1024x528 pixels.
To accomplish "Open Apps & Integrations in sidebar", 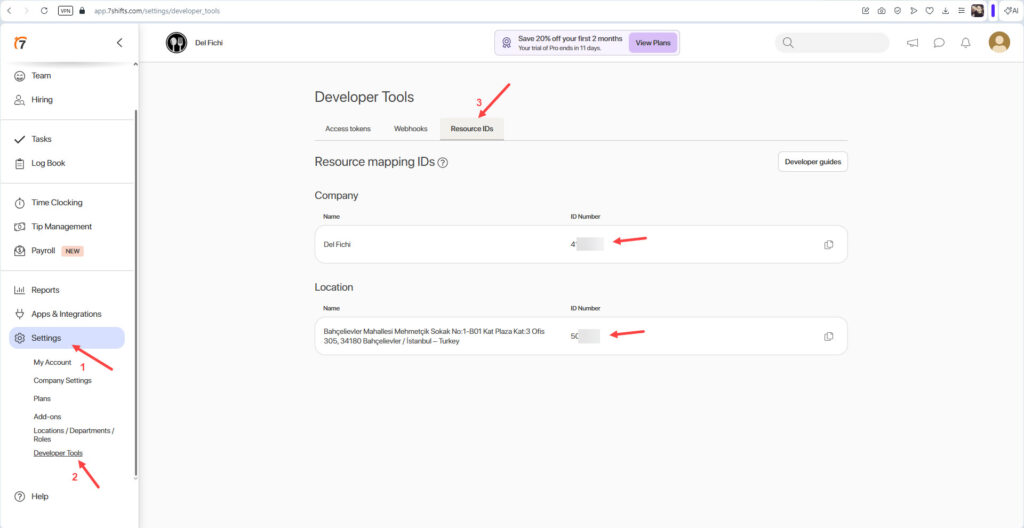I will 66,314.
